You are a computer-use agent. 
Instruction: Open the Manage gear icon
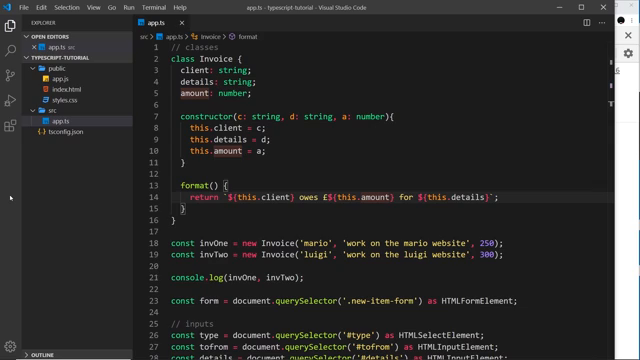tap(10, 346)
